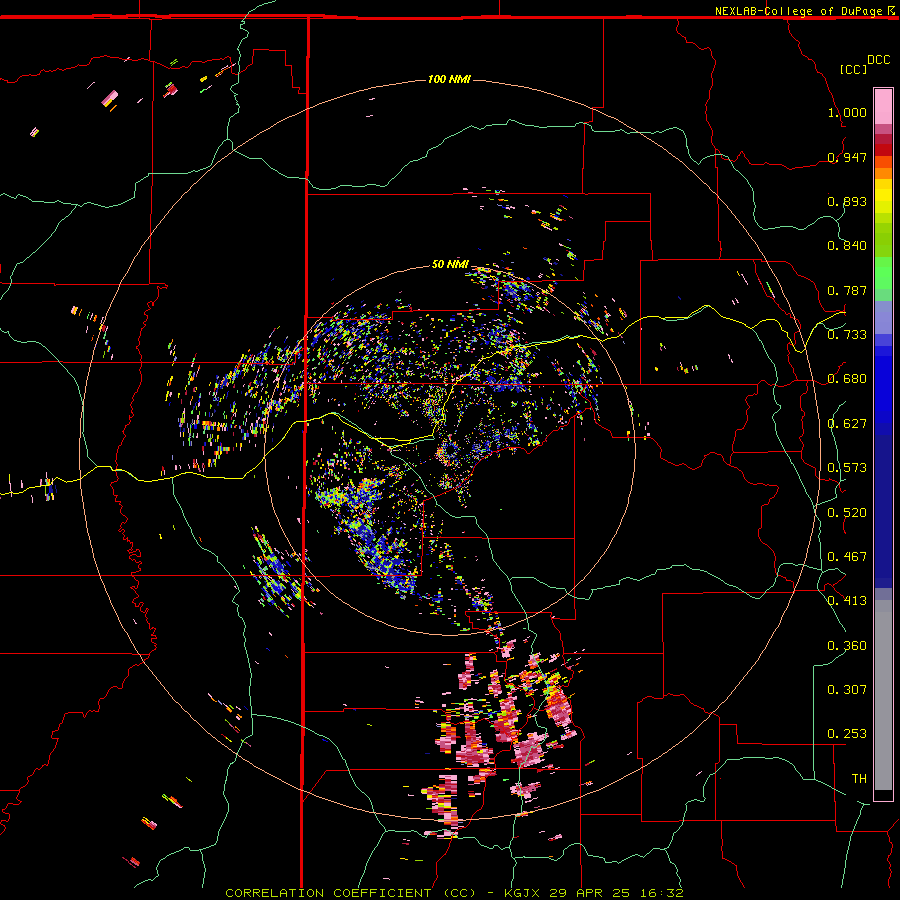
Task: Select the 0.520 legend value
Action: click(847, 512)
